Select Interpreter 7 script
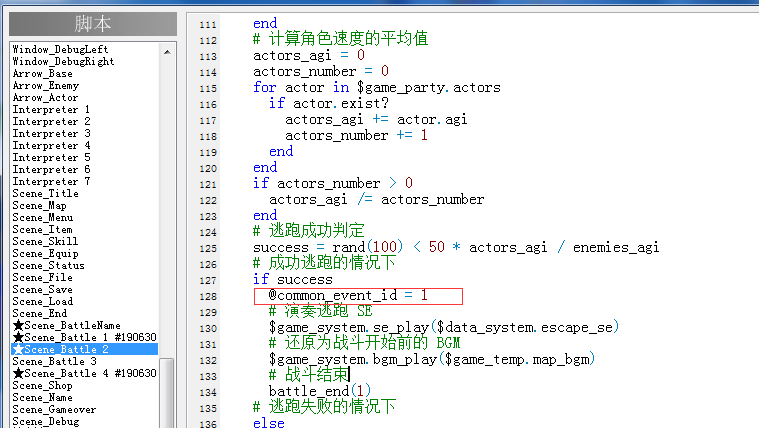759x428 pixels. click(51, 182)
